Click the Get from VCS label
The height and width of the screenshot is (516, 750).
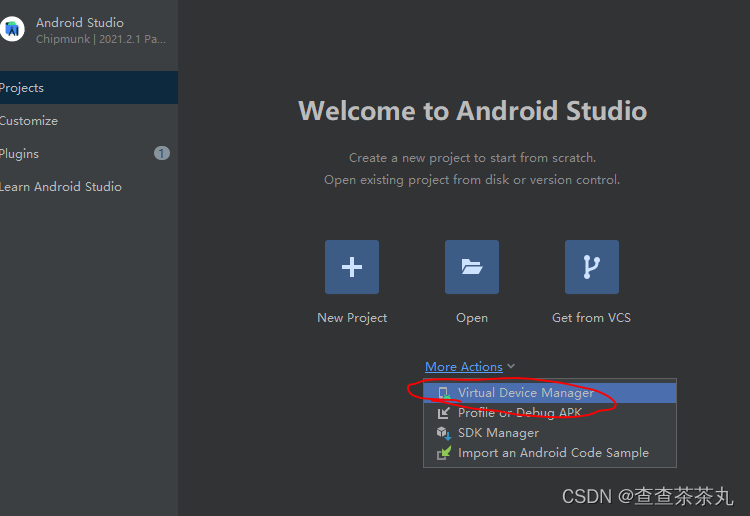(x=591, y=318)
